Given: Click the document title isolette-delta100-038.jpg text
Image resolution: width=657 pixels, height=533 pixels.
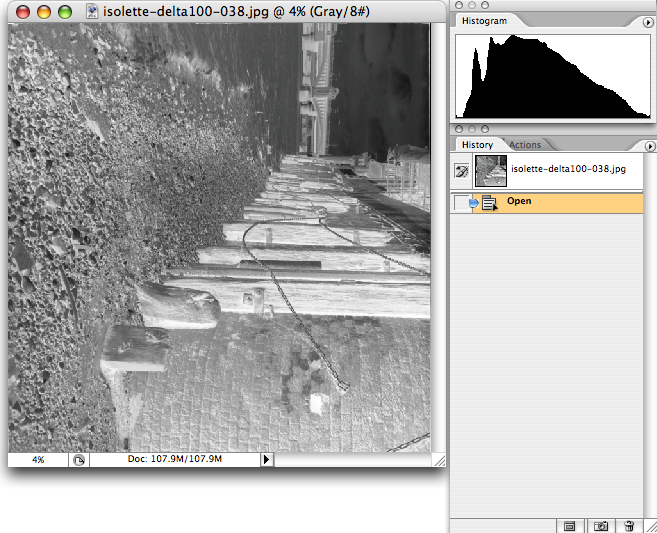Looking at the screenshot, I should pyautogui.click(x=186, y=11).
